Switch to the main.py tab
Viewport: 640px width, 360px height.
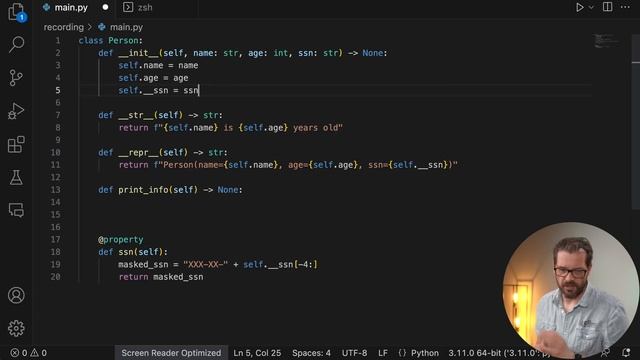click(71, 7)
